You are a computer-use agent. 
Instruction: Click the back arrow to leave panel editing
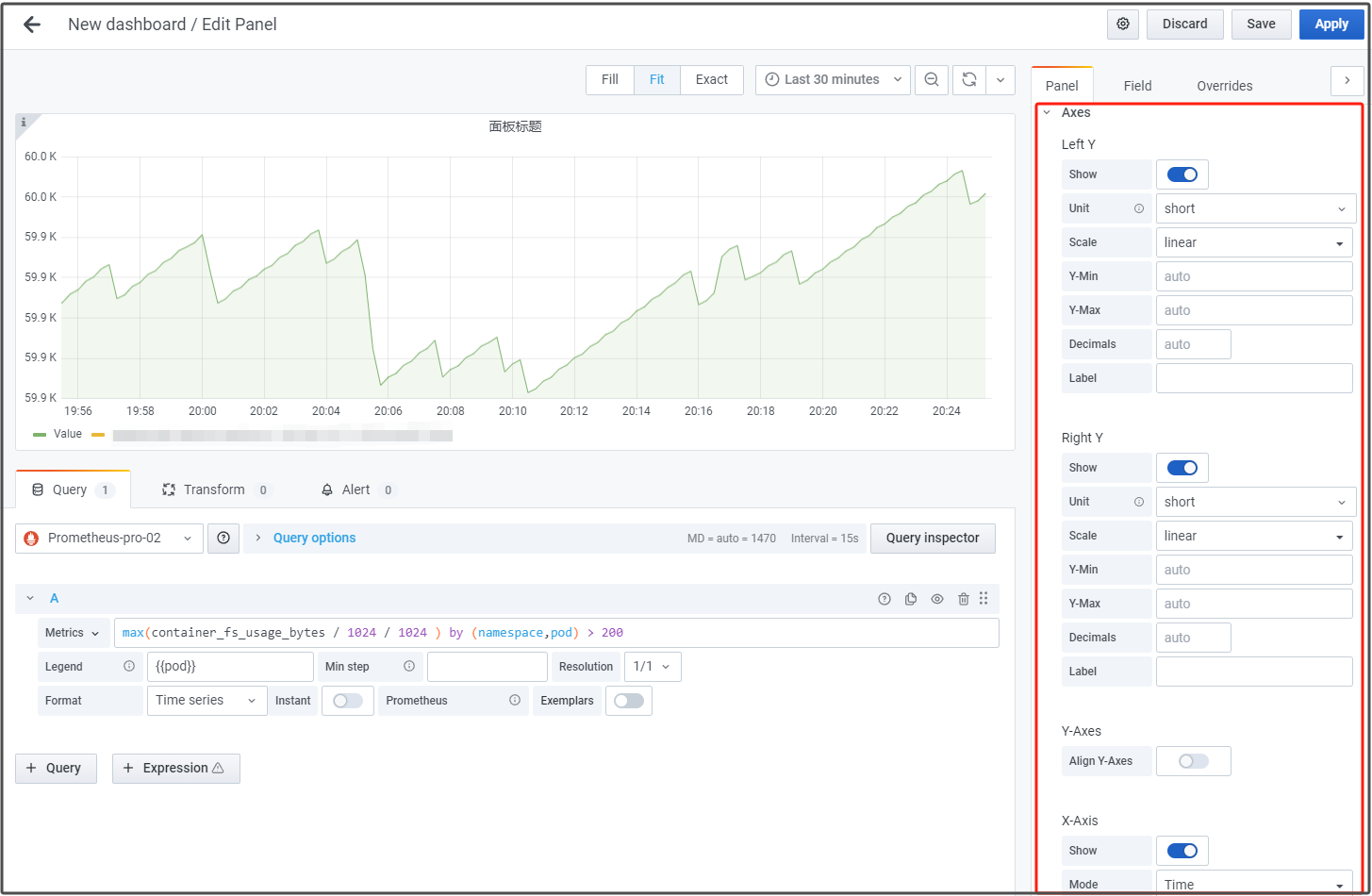tap(32, 25)
